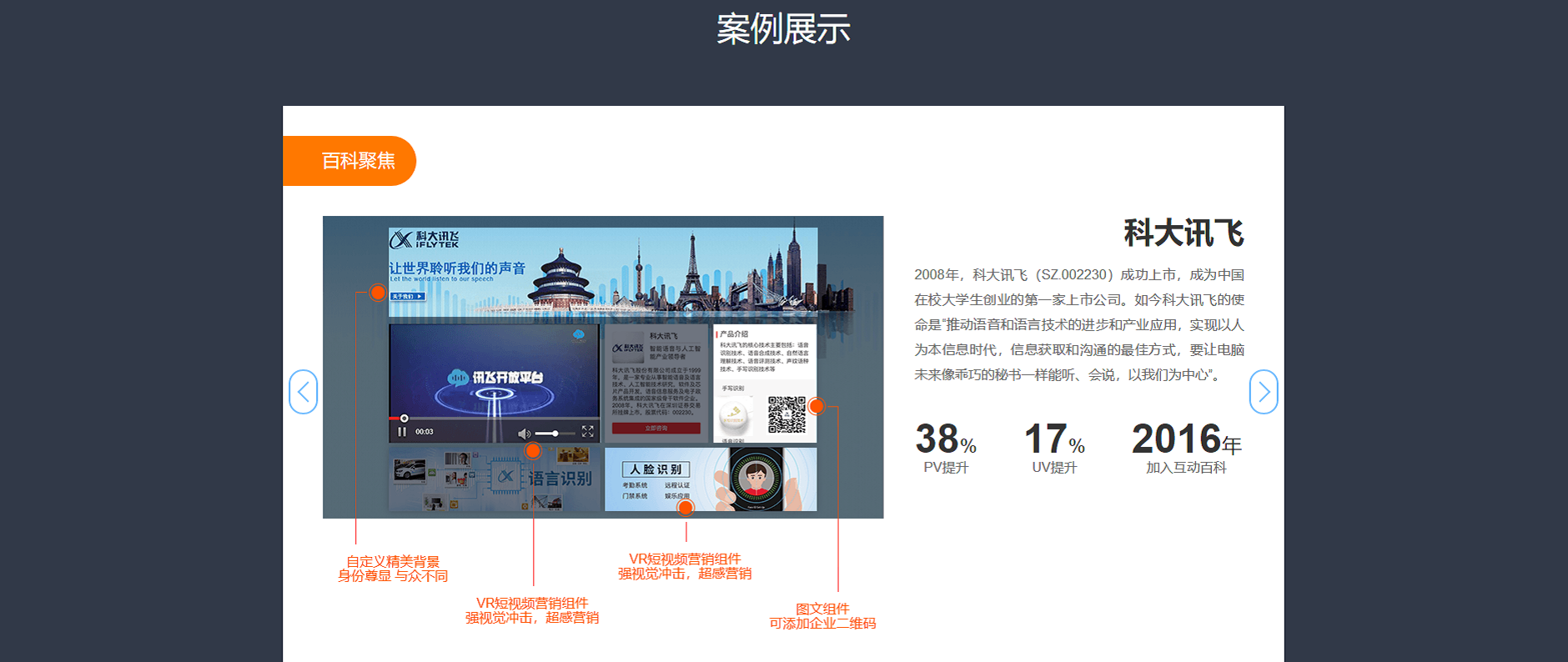Viewport: 1568px width, 662px height.
Task: Mute the video with the speaker icon
Action: pos(524,434)
